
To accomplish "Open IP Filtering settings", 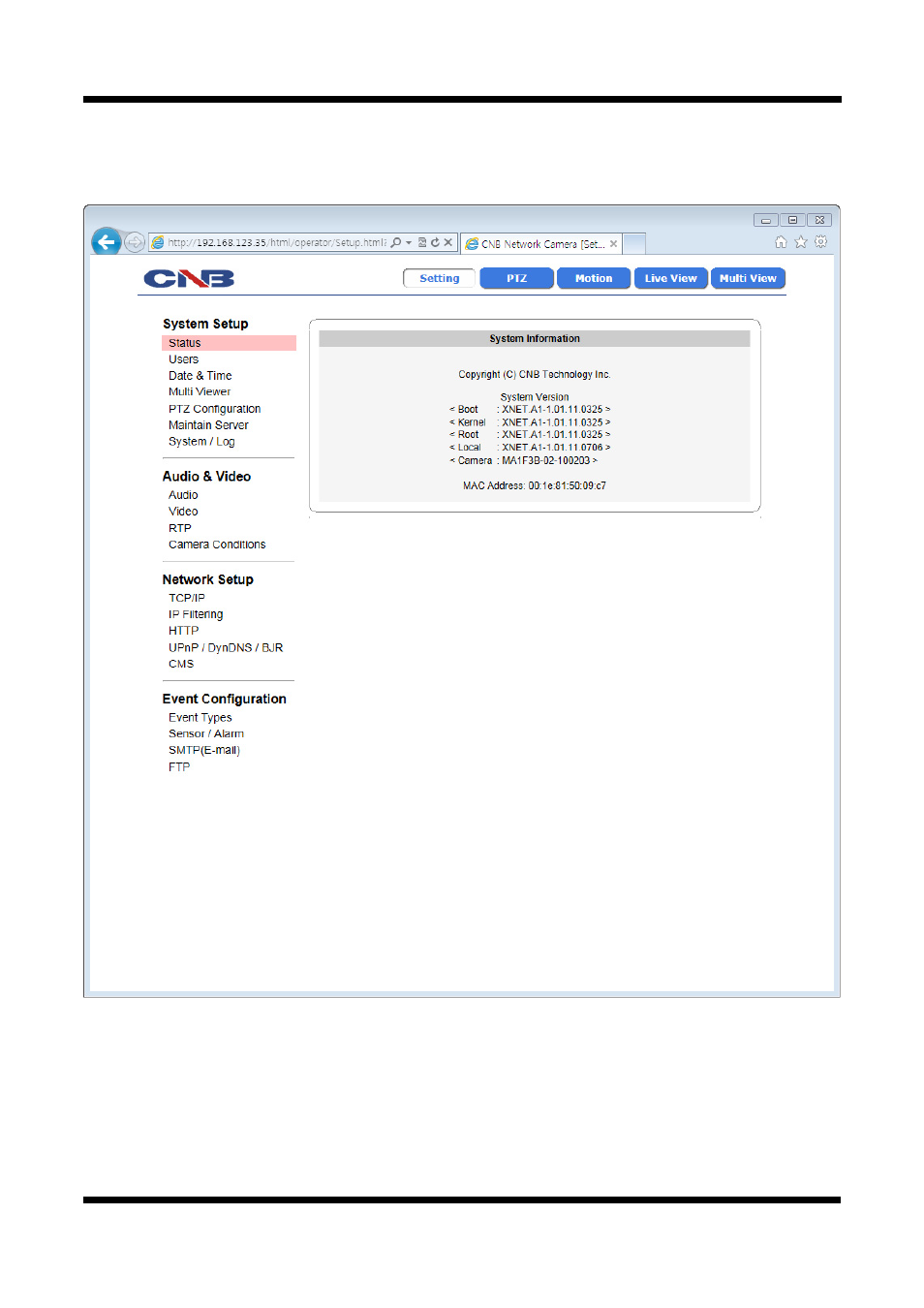I will [196, 614].
